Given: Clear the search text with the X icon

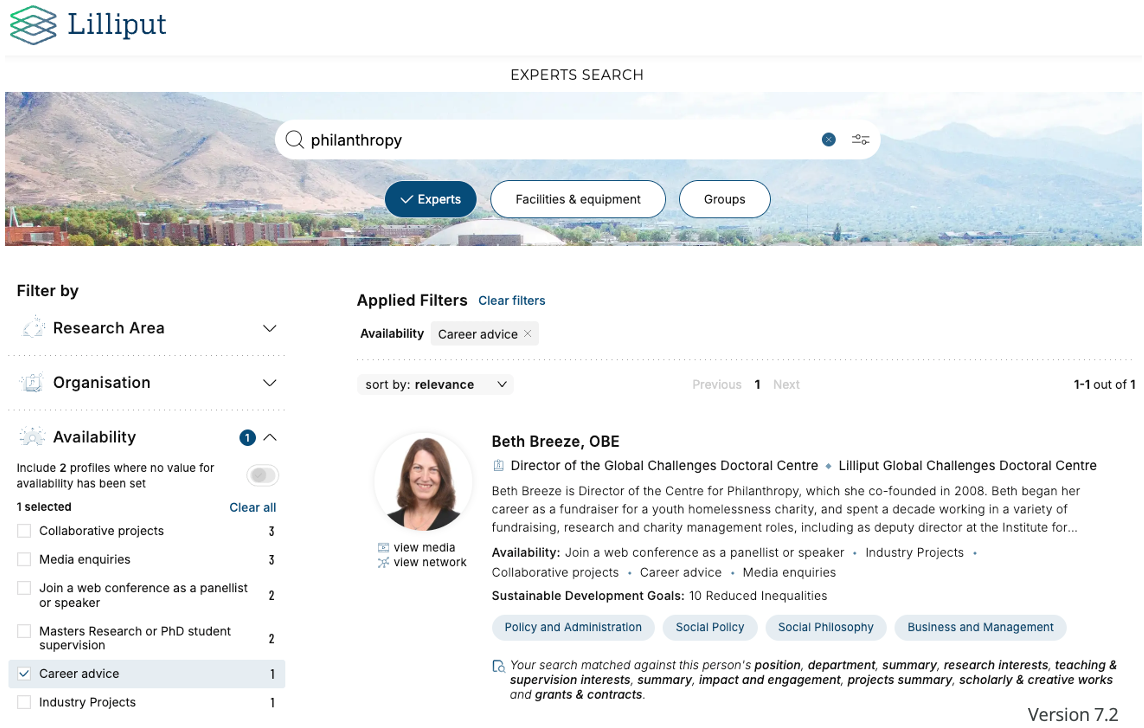Looking at the screenshot, I should pyautogui.click(x=828, y=140).
